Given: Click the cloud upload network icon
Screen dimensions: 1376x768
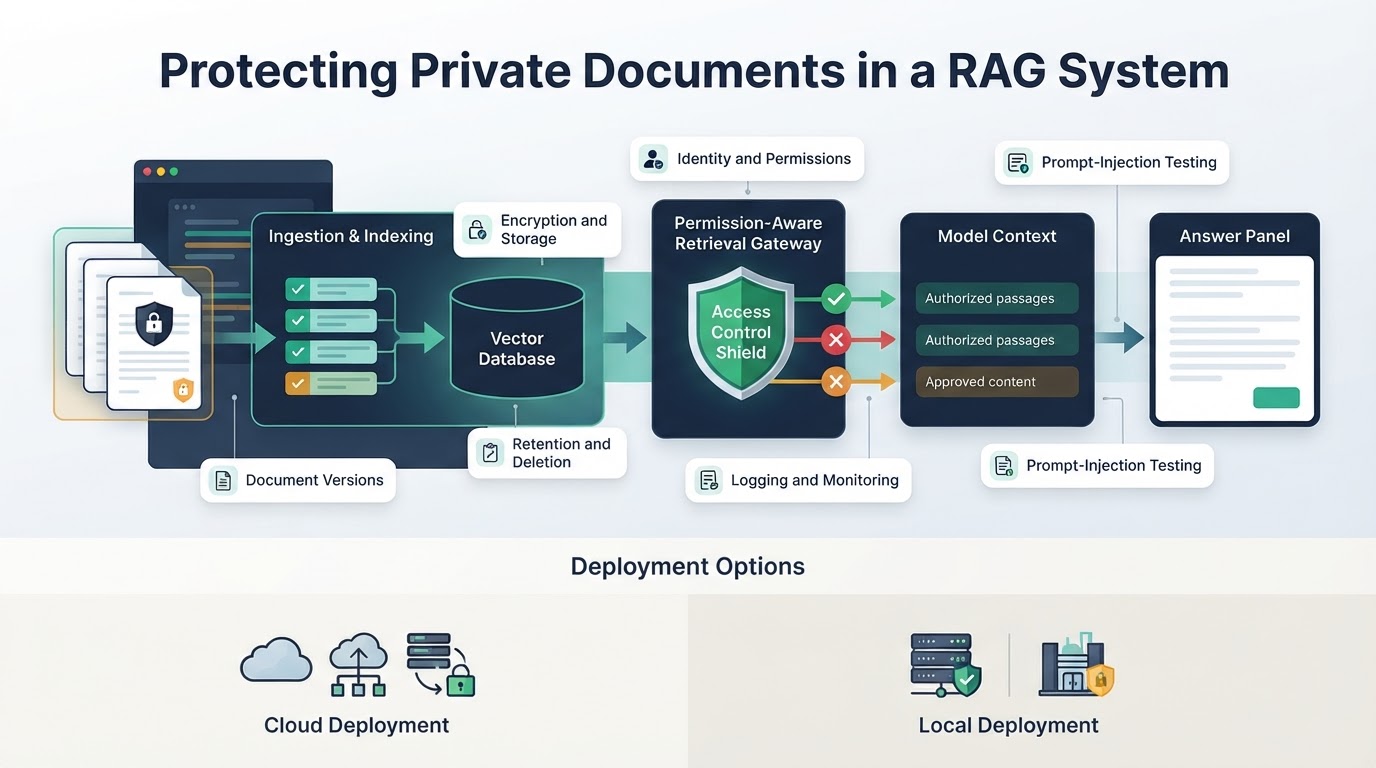Looking at the screenshot, I should click(358, 664).
